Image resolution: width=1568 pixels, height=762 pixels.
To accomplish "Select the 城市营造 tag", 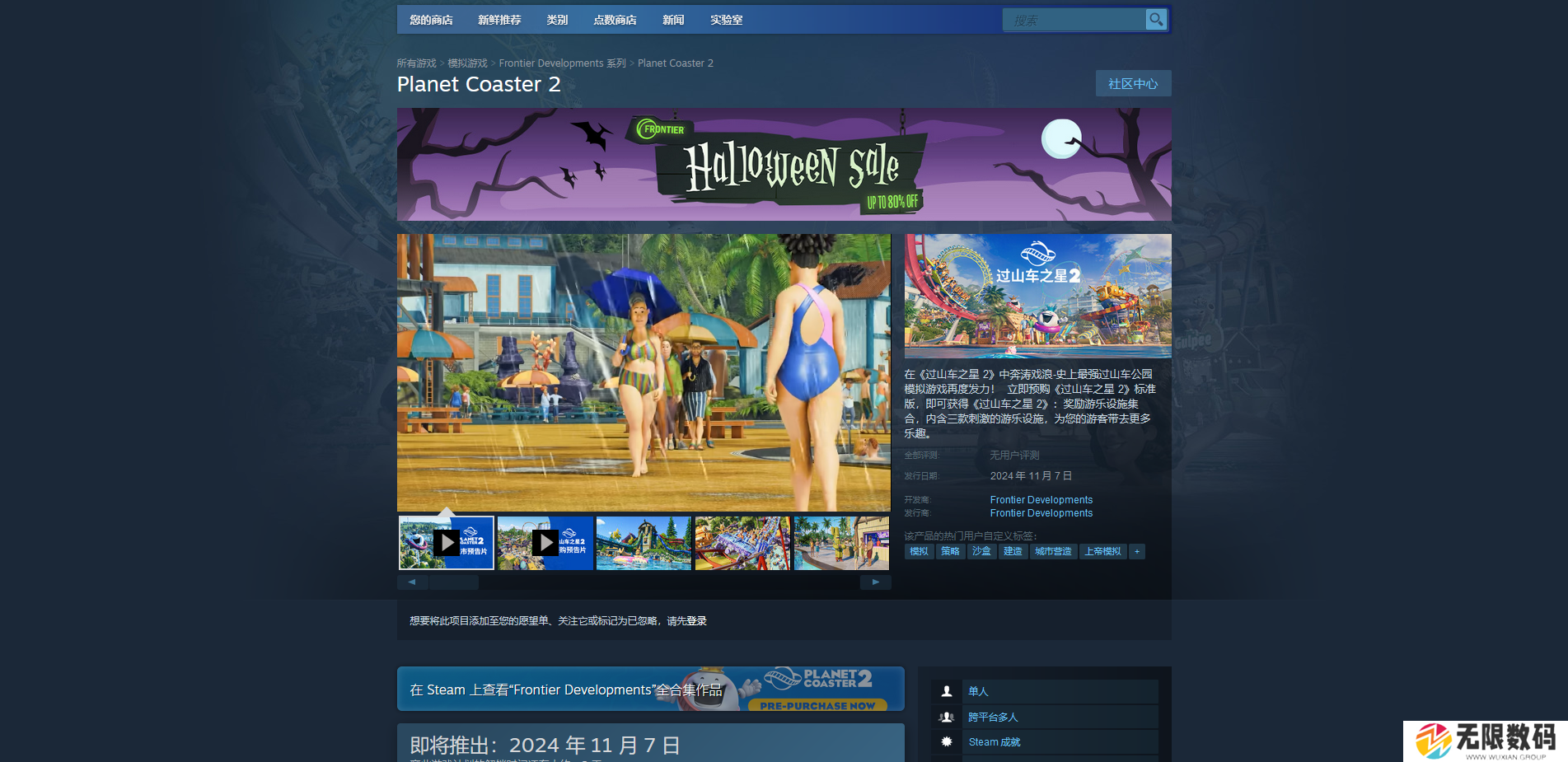I will [x=1053, y=551].
